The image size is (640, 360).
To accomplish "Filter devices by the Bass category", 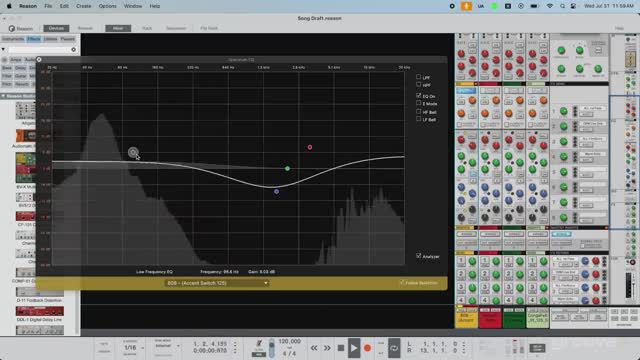I will (7, 68).
